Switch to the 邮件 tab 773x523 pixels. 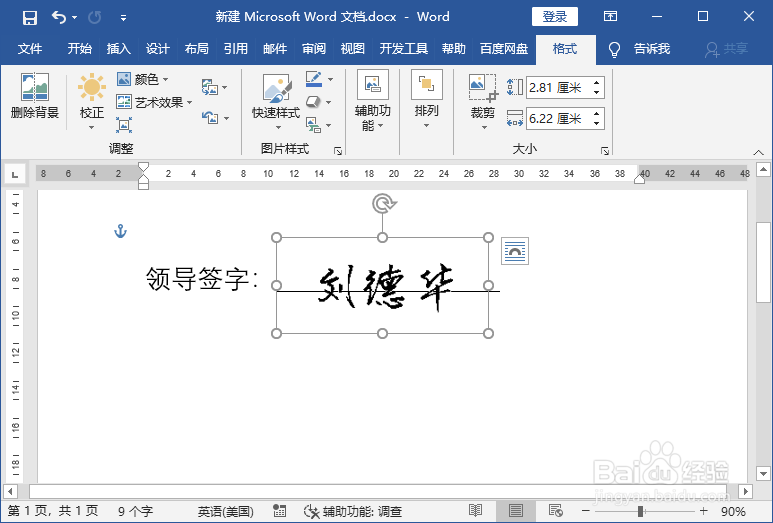(275, 49)
